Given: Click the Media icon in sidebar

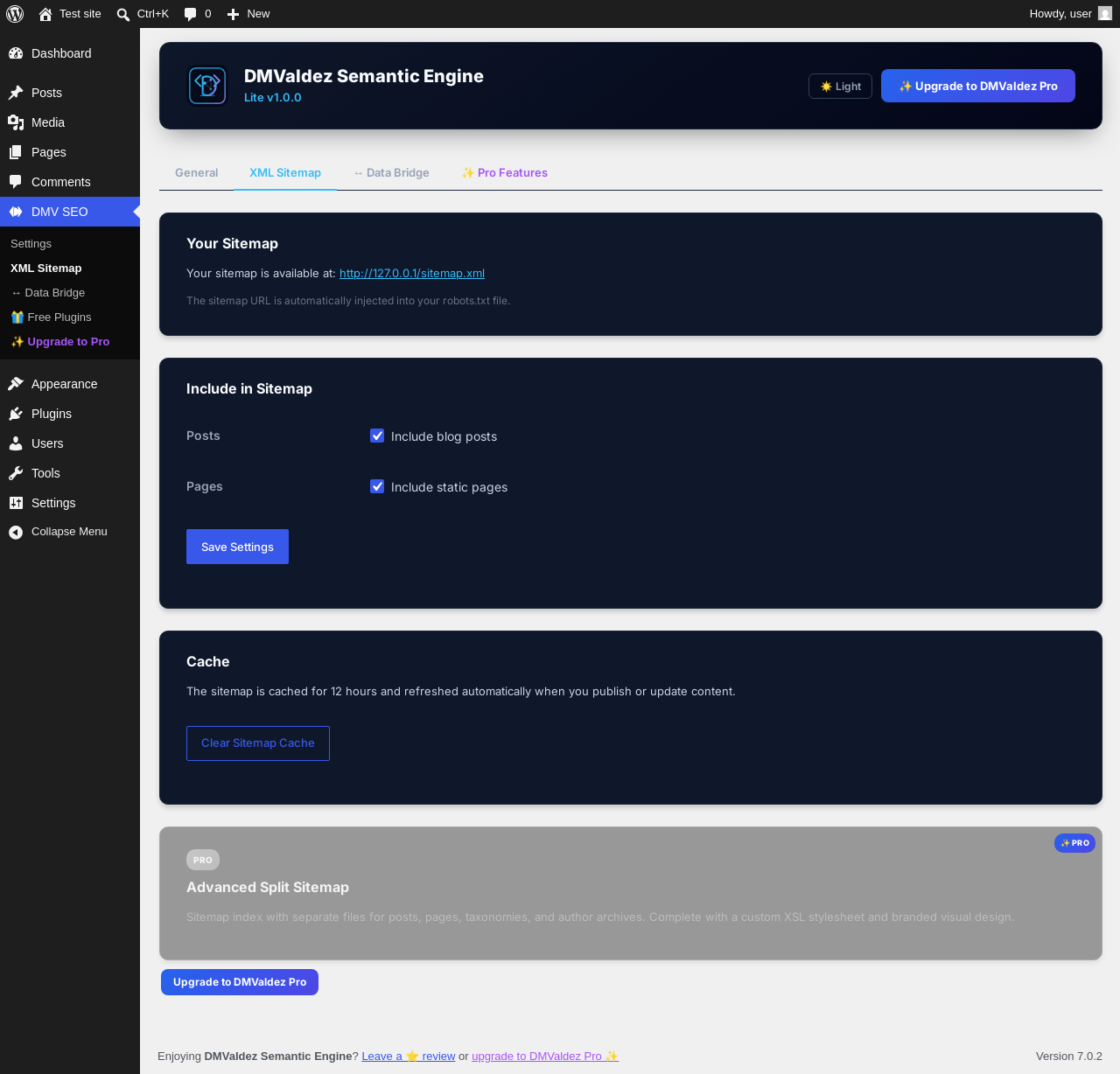Looking at the screenshot, I should pyautogui.click(x=16, y=122).
